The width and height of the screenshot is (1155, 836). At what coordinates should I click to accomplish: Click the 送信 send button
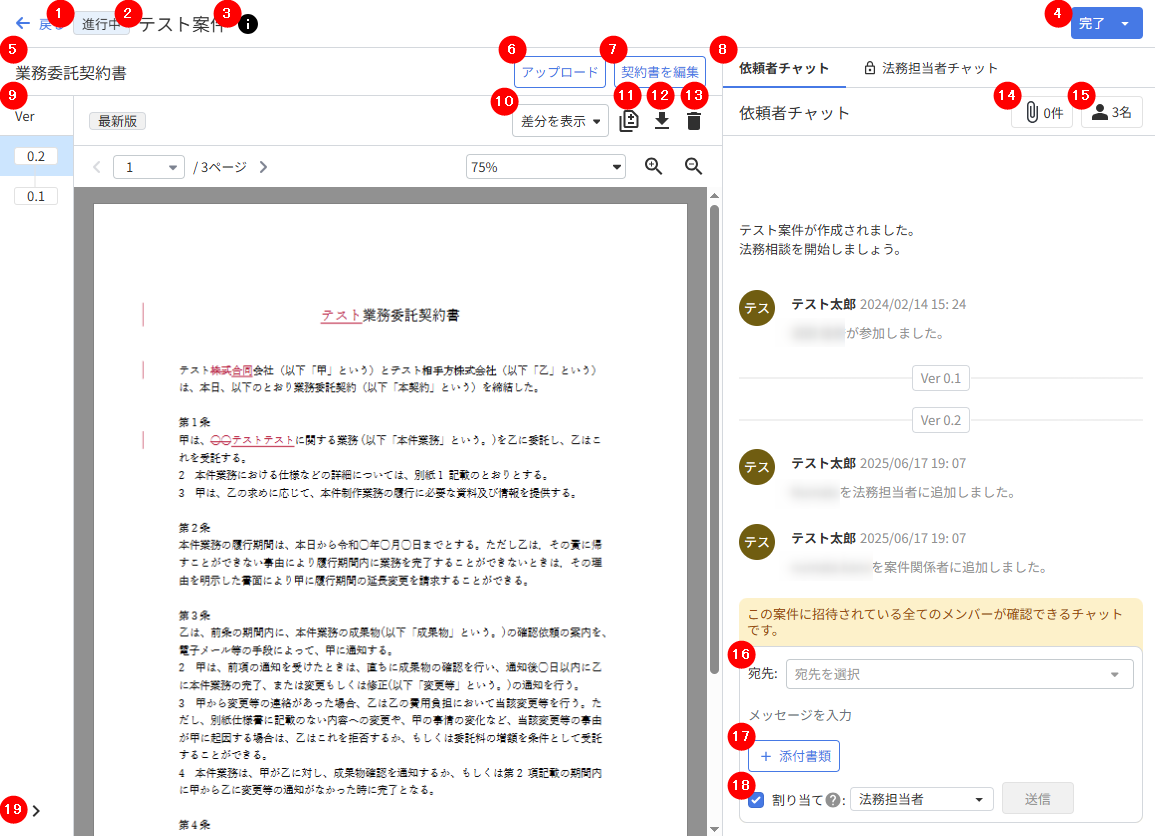coord(1037,799)
